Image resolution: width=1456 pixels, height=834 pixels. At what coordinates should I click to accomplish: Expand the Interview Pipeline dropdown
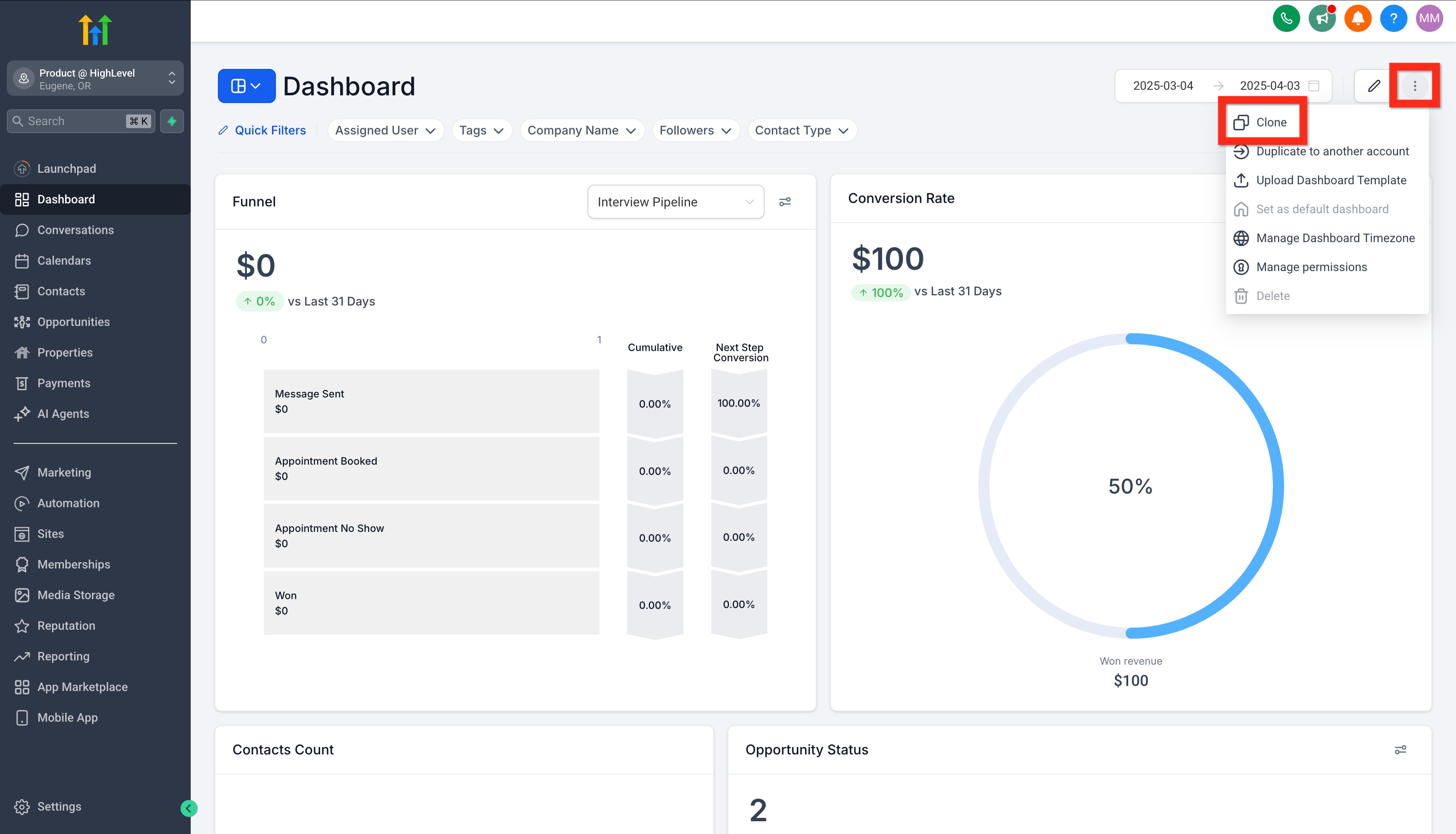pos(675,202)
